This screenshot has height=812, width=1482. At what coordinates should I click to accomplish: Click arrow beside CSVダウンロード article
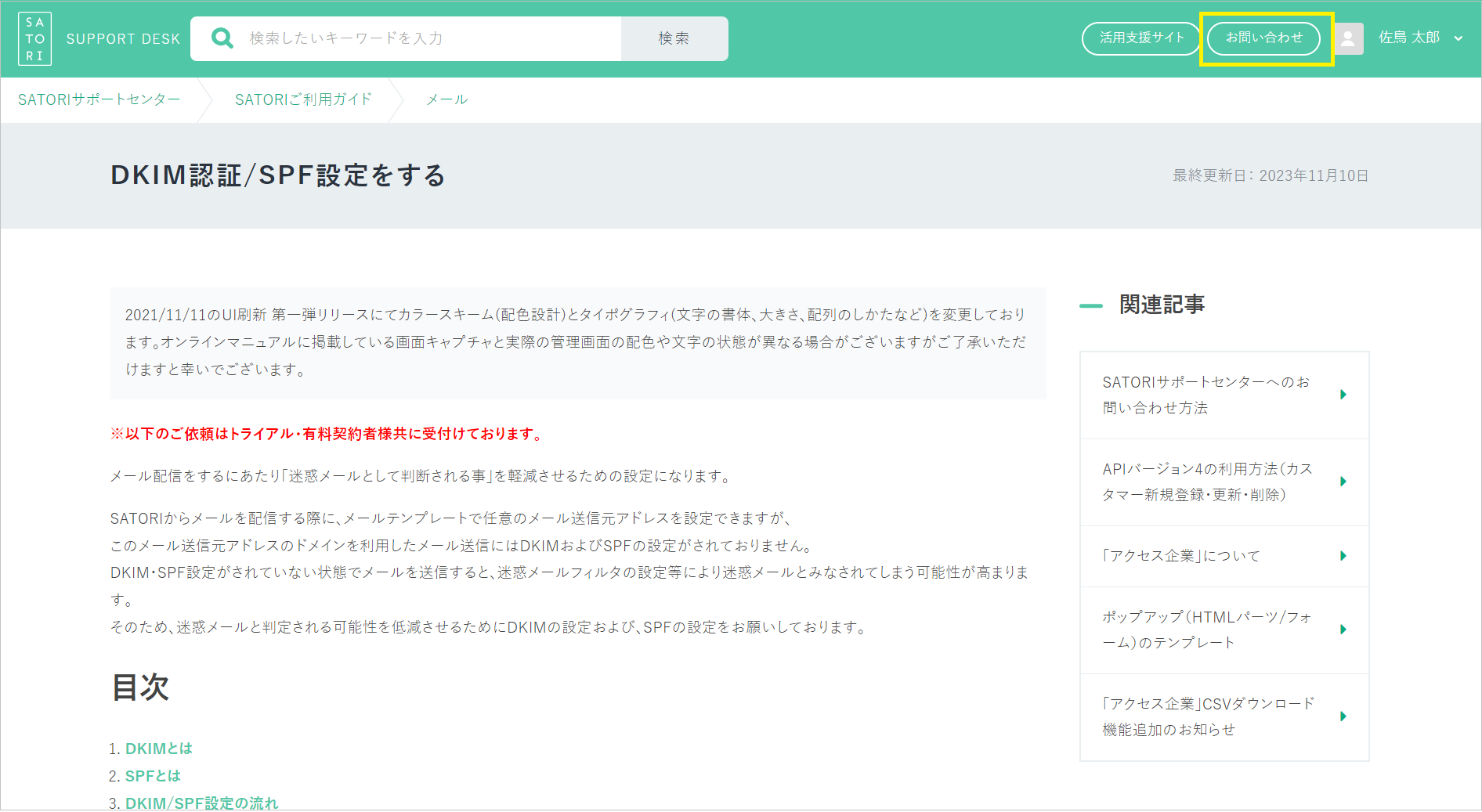point(1343,716)
